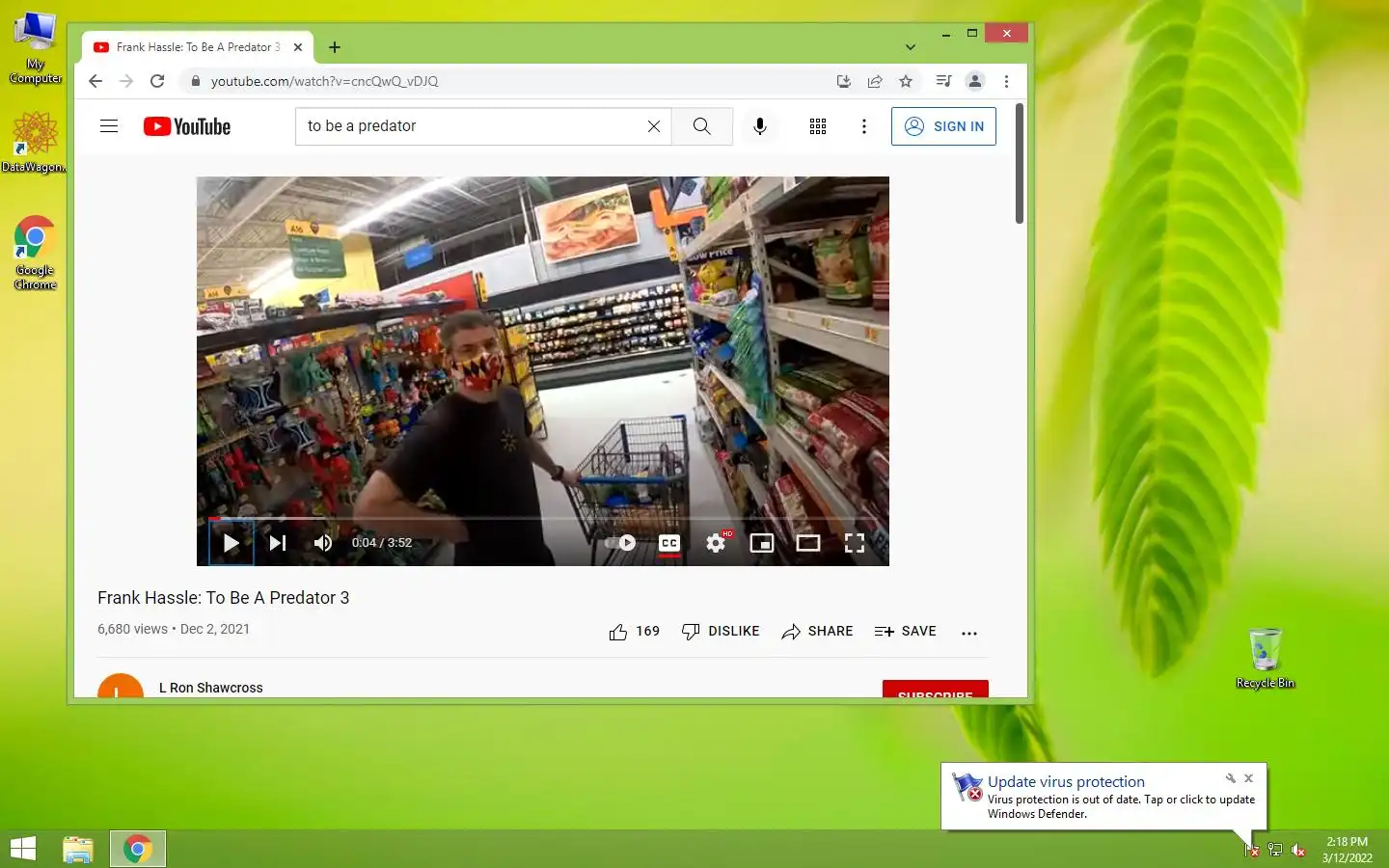
Task: Open Chrome's three-dot menu
Action: coord(1006,81)
